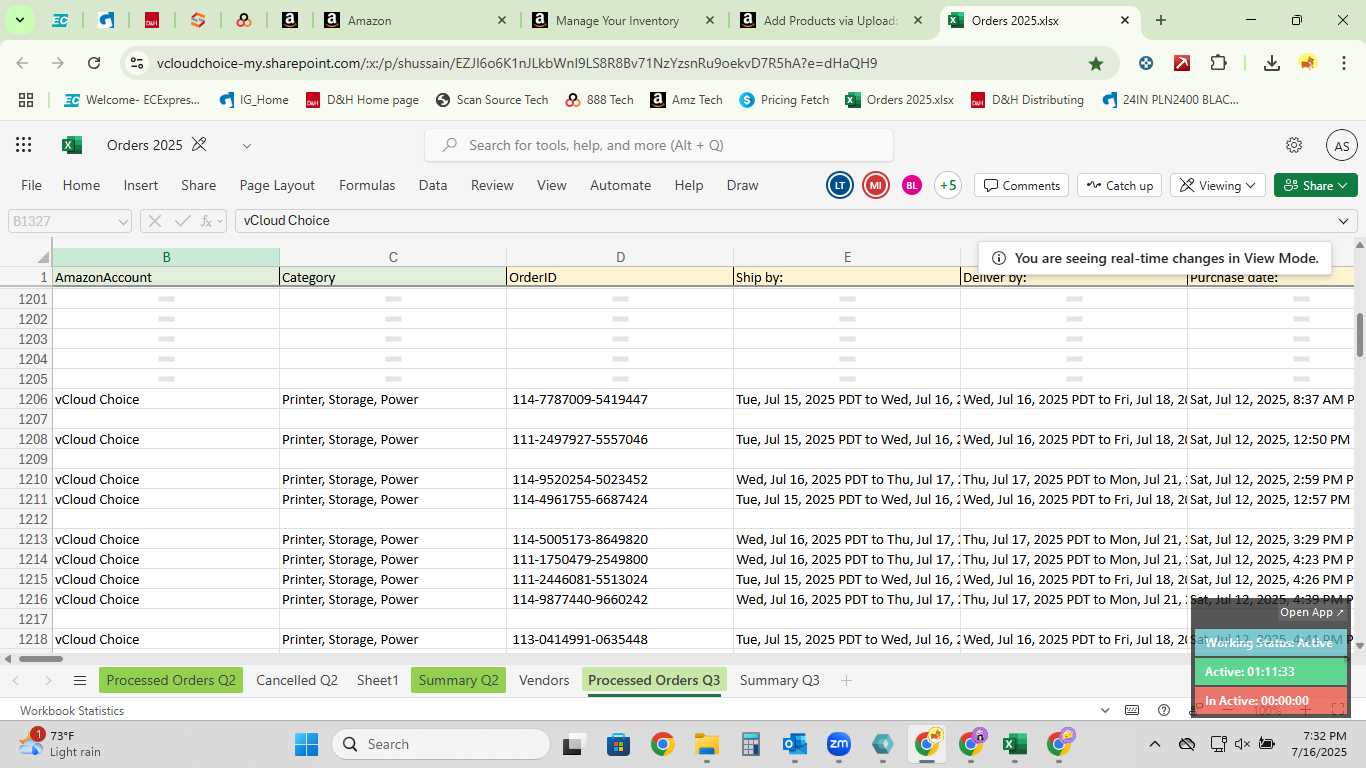Screen dimensions: 1366x768
Task: Show hidden system tray icons chevron
Action: click(x=1154, y=744)
